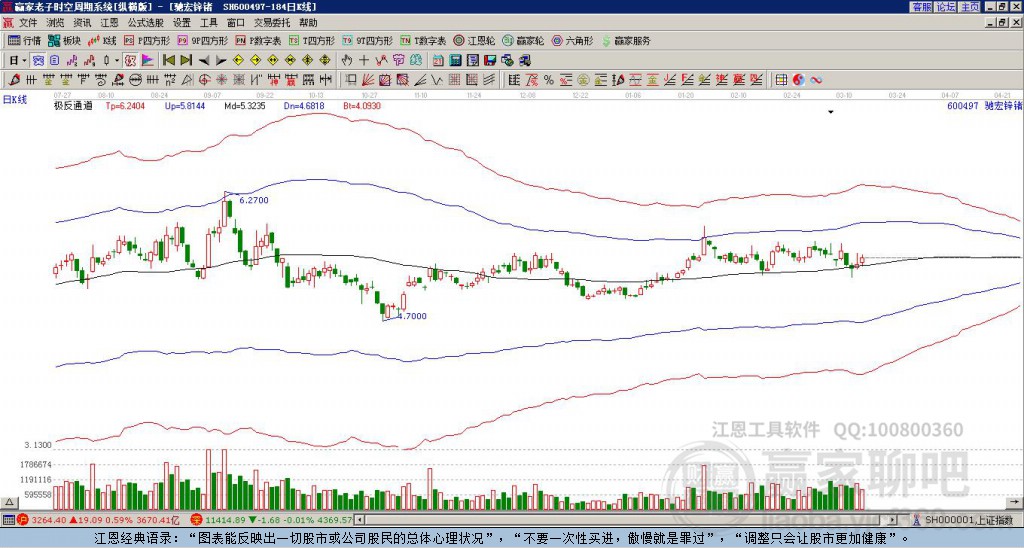Click the Dn=4.6818 value
The height and width of the screenshot is (548, 1024).
[304, 106]
